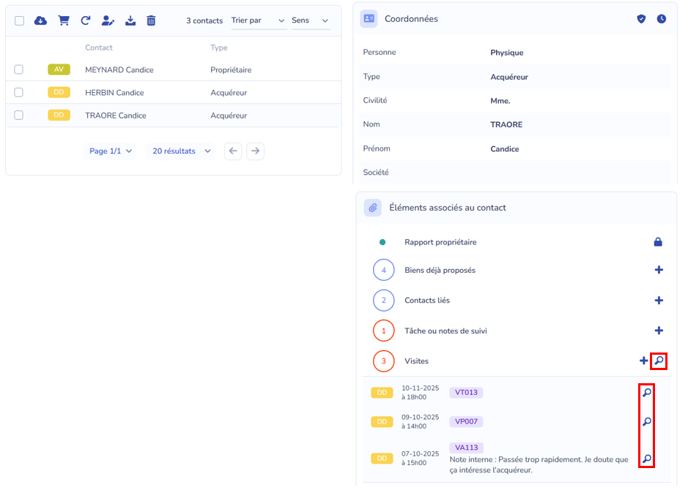Image resolution: width=688 pixels, height=490 pixels.
Task: Expand the 20 résultats per-page dropdown
Action: click(181, 151)
